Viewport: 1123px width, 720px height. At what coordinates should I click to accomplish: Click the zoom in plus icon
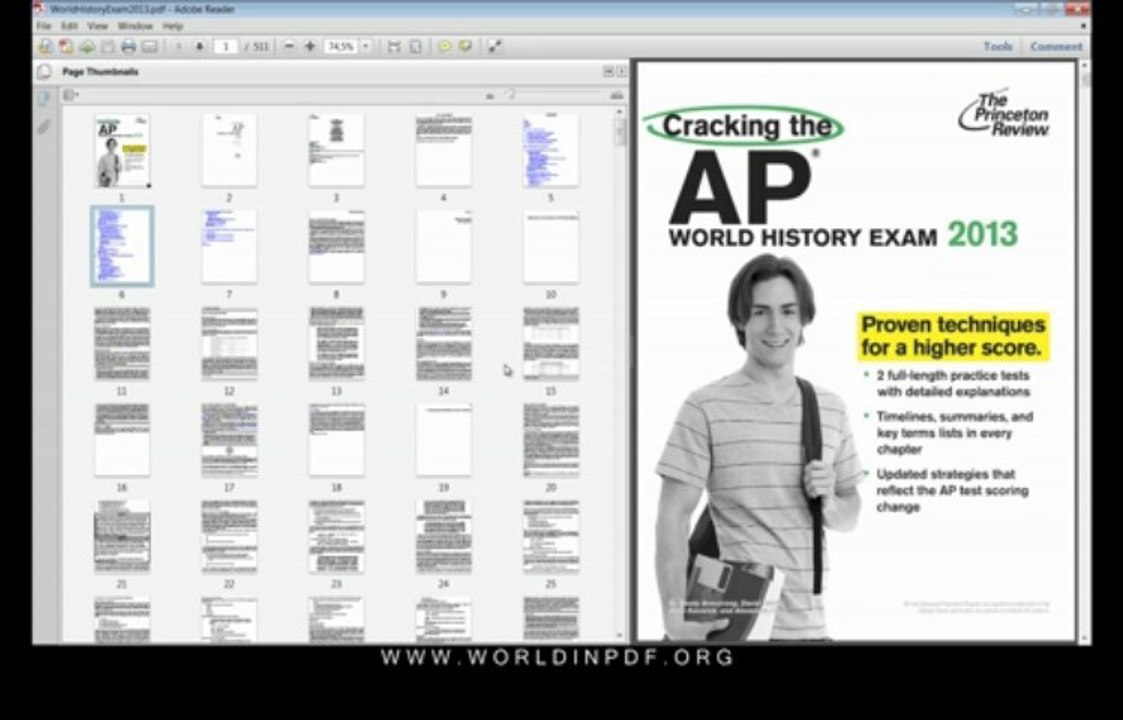(x=309, y=47)
